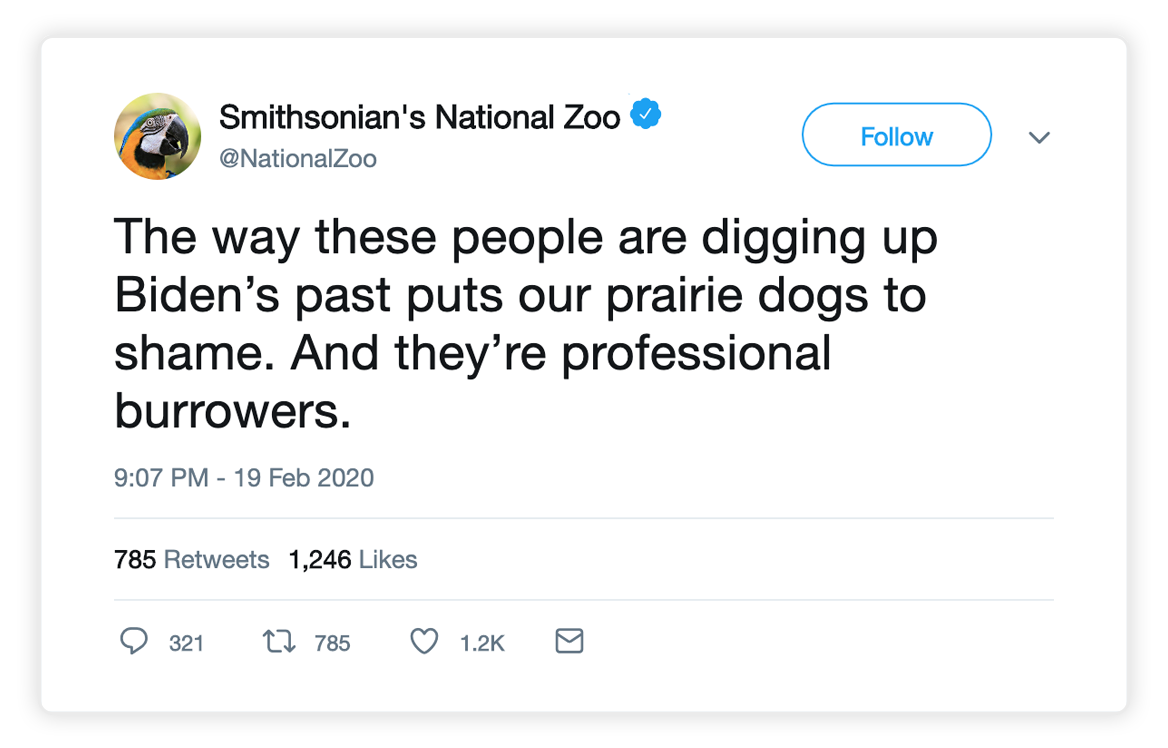Open the 9:07 PM time link
Image resolution: width=1168 pixels, height=748 pixels.
click(x=161, y=478)
